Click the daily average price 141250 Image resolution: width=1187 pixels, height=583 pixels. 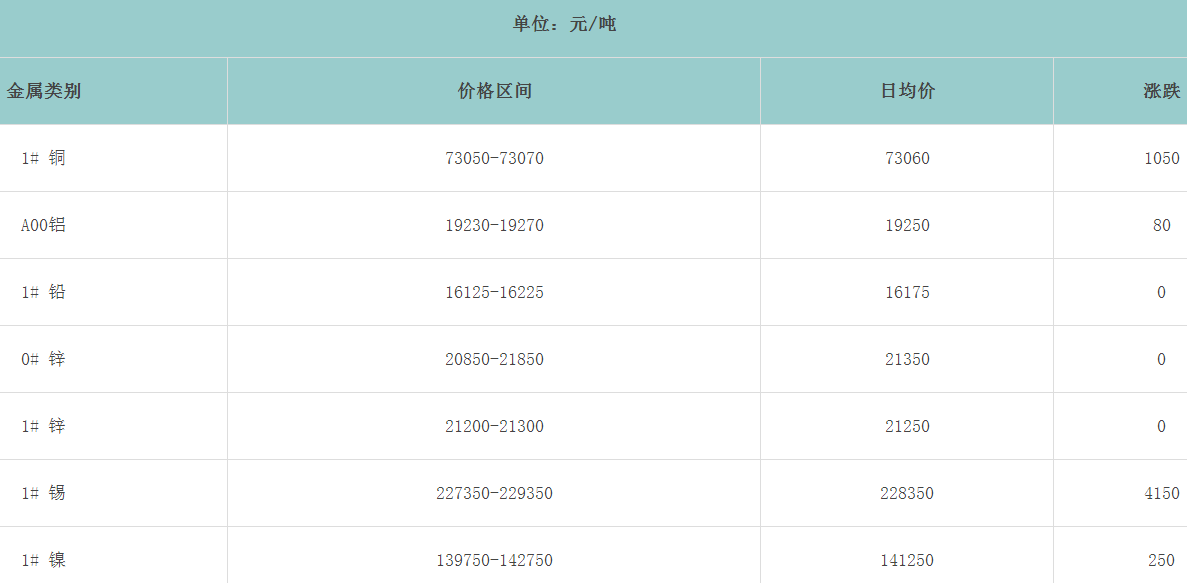pos(907,560)
